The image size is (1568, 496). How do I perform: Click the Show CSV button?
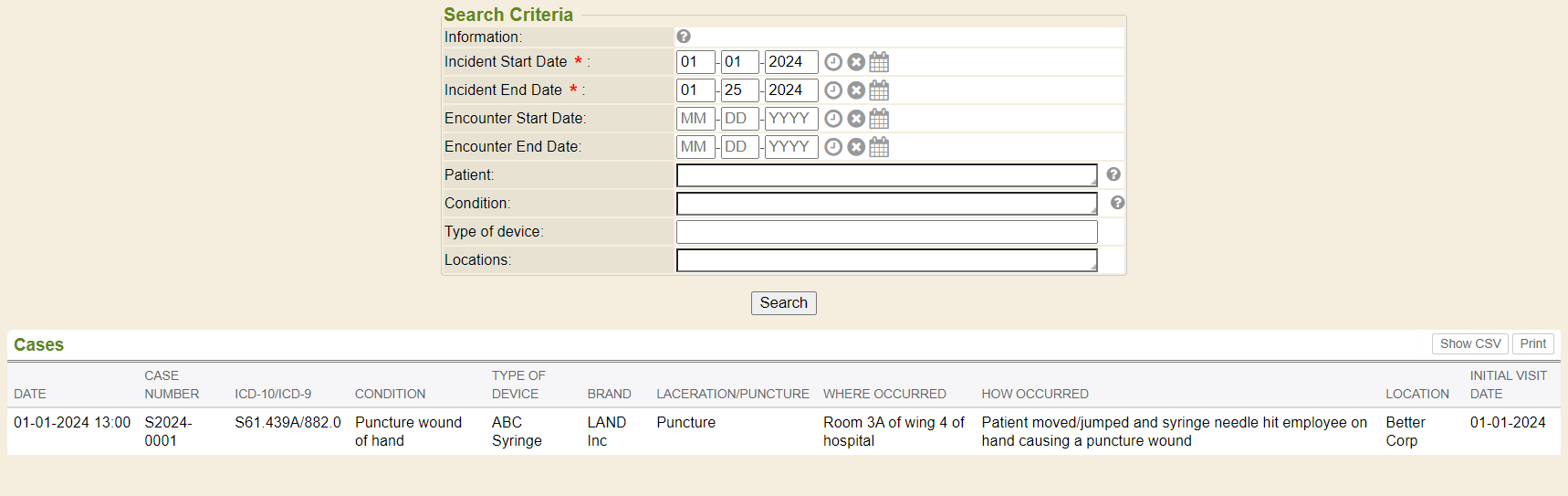point(1469,343)
